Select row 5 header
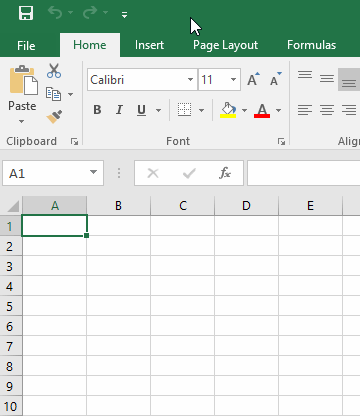The height and width of the screenshot is (416, 360). [10, 306]
